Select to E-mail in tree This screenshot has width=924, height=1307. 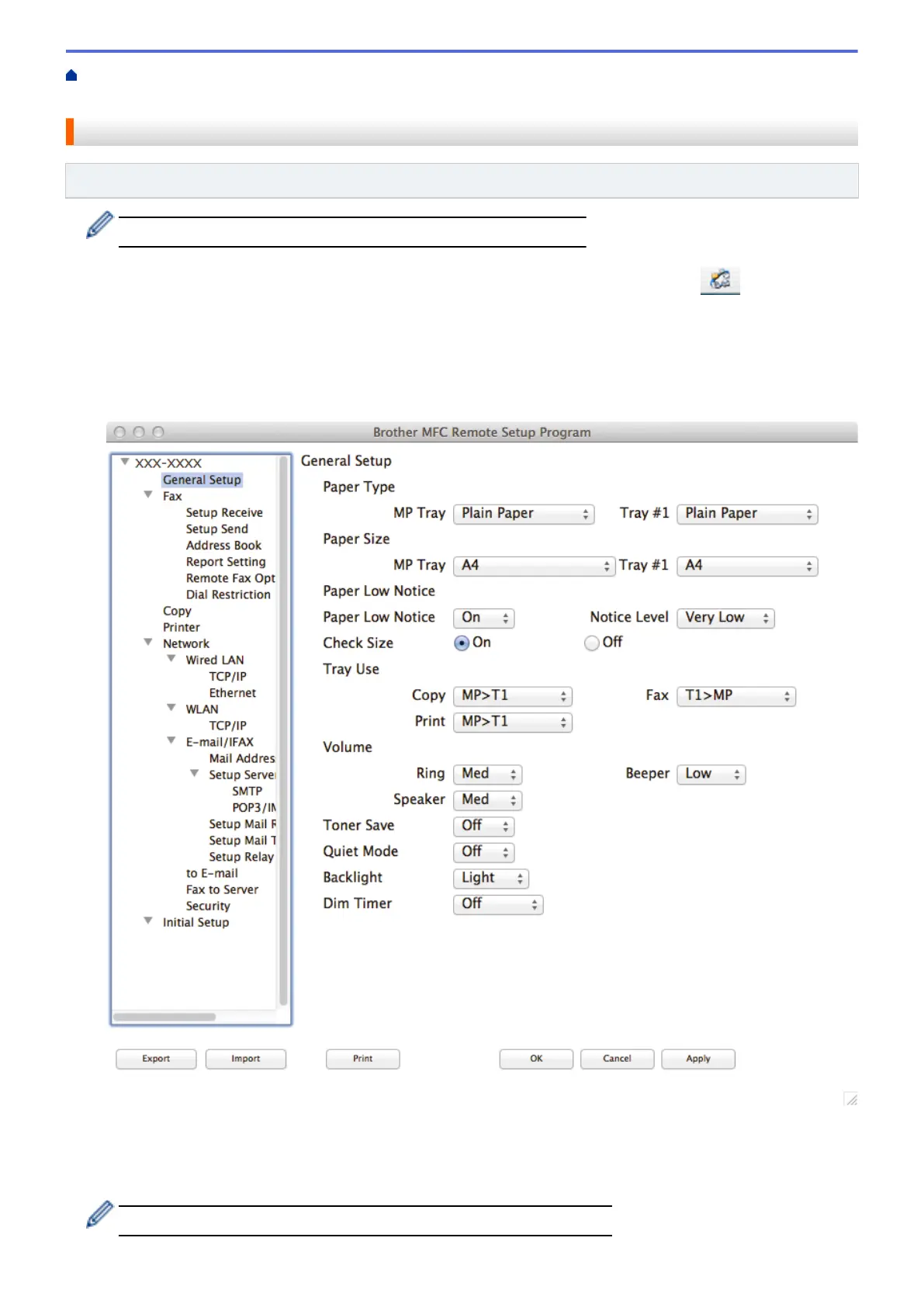212,873
